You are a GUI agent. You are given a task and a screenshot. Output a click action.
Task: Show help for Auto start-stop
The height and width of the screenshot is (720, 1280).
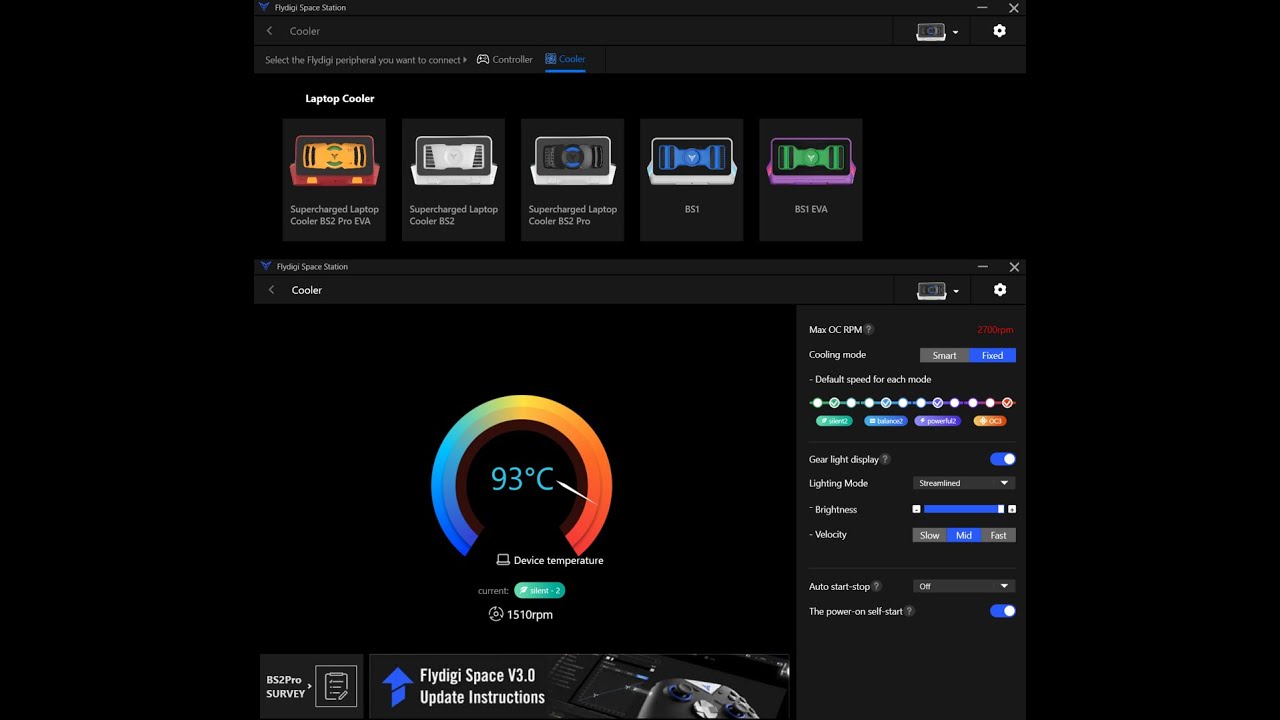click(877, 586)
